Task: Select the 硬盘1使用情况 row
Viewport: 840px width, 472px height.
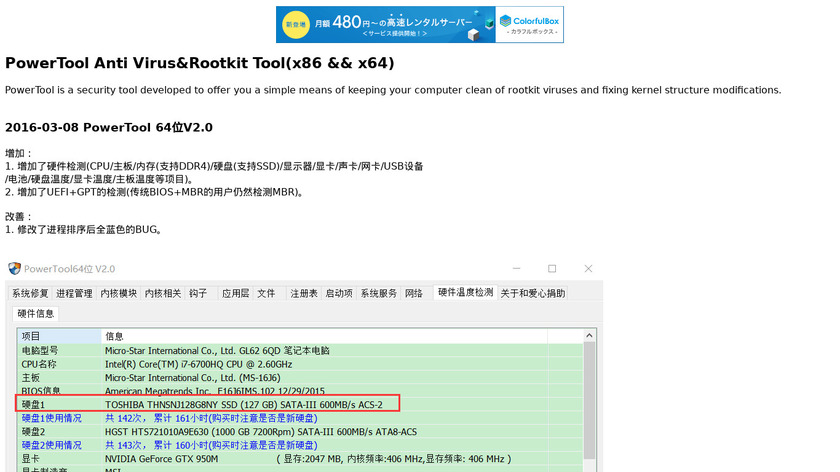Action: point(300,418)
